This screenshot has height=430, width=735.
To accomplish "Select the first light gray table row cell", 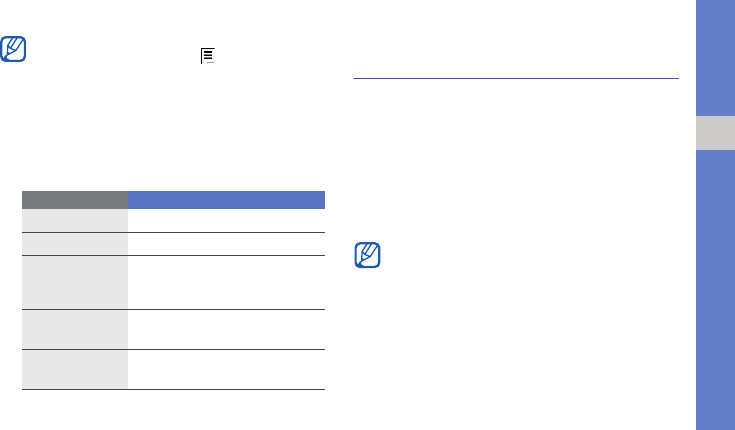I will [x=75, y=220].
